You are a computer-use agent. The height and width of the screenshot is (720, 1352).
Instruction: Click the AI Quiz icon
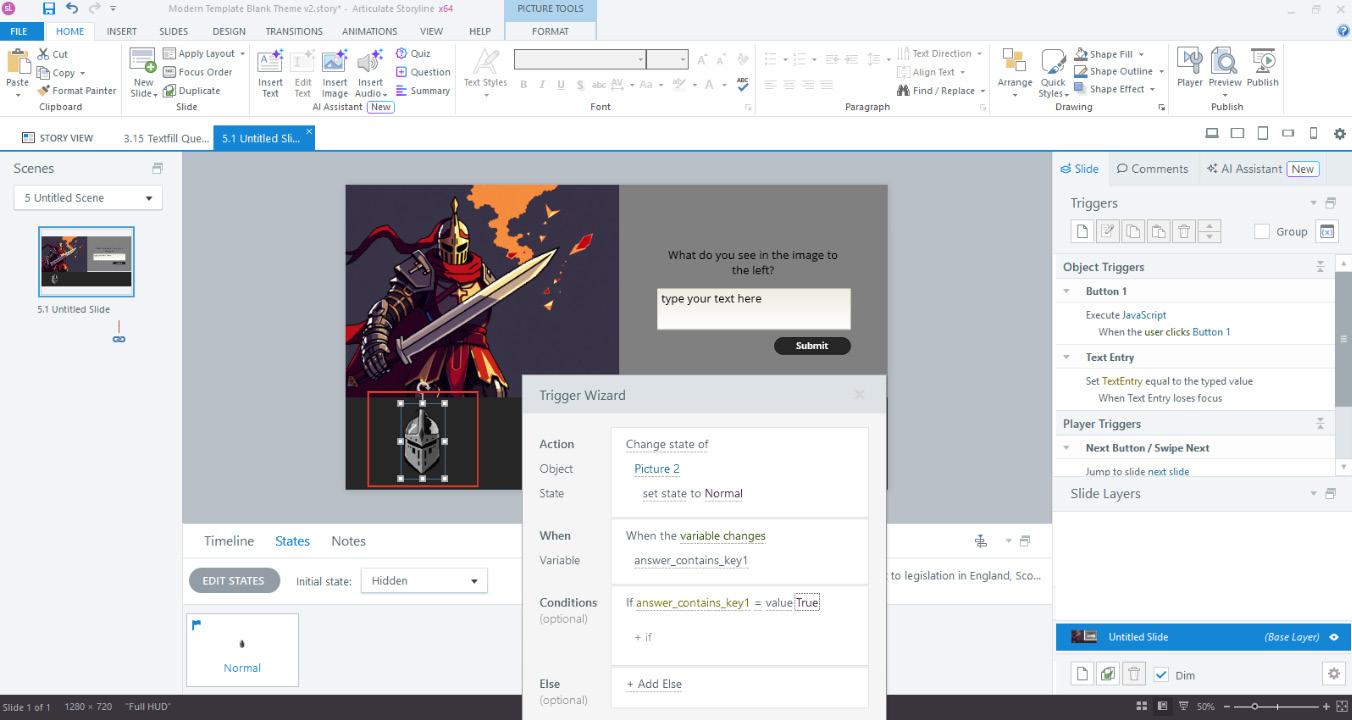[401, 54]
